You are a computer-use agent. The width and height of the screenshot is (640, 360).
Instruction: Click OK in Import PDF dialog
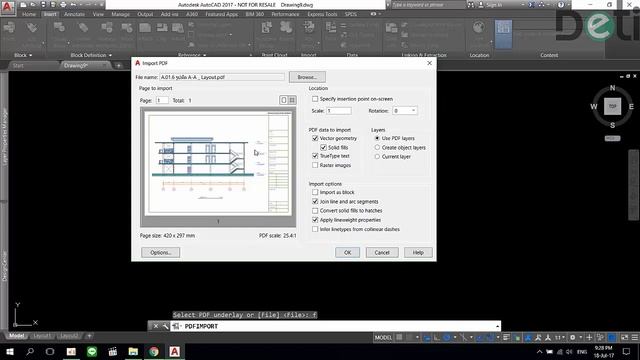pyautogui.click(x=347, y=252)
